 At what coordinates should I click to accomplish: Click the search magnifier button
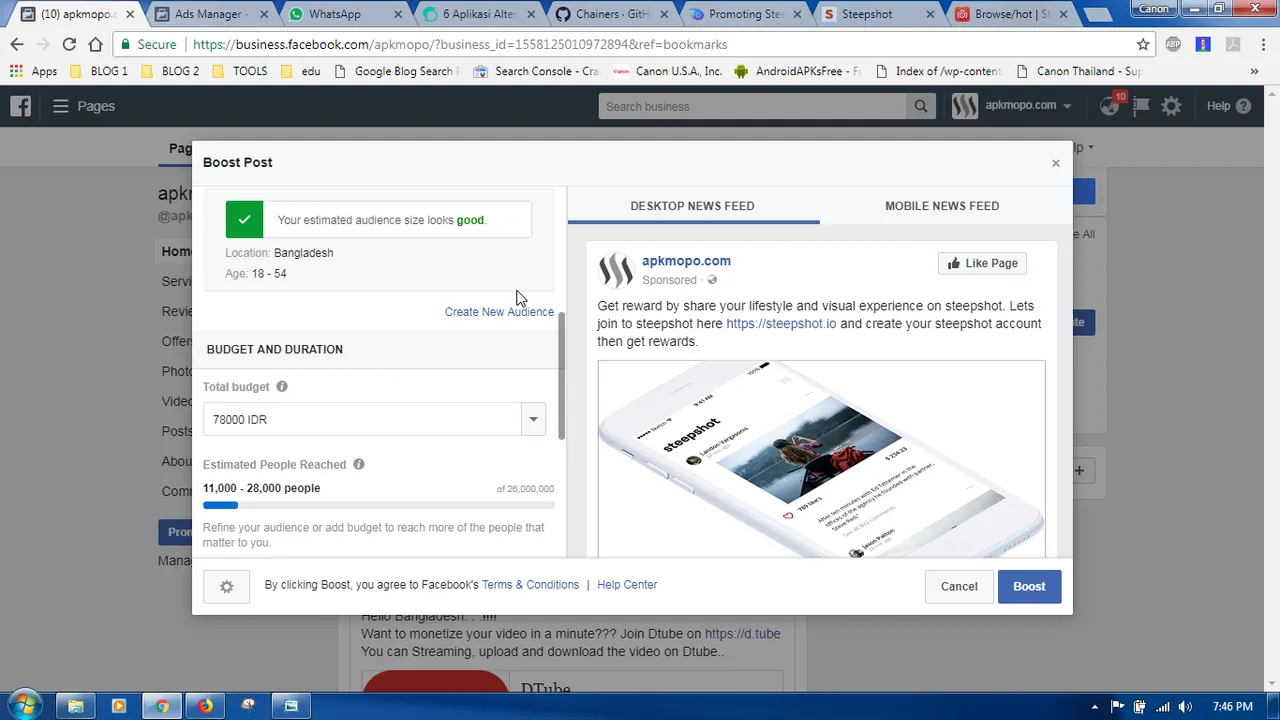coord(920,106)
